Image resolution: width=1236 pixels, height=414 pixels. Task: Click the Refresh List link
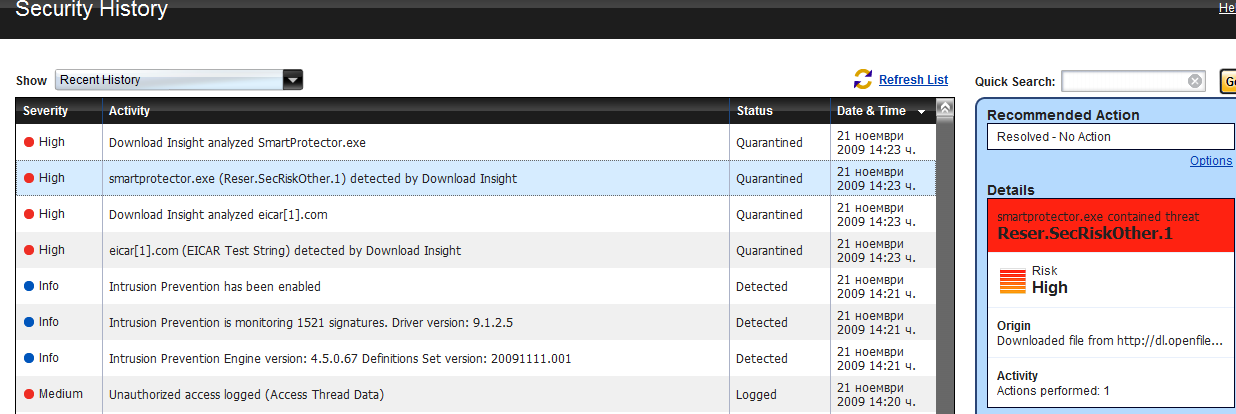[913, 80]
